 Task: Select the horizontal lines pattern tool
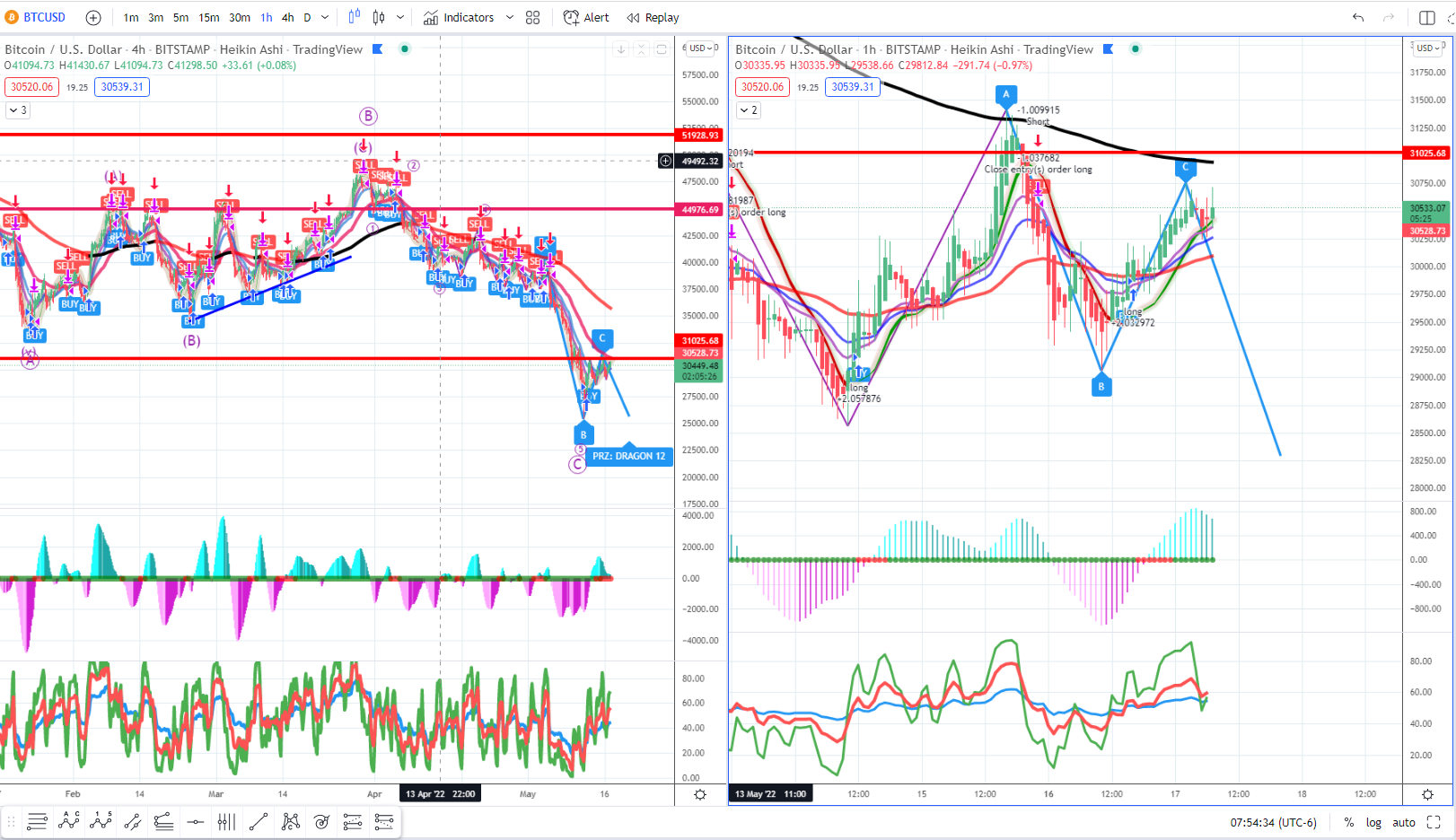point(38,821)
